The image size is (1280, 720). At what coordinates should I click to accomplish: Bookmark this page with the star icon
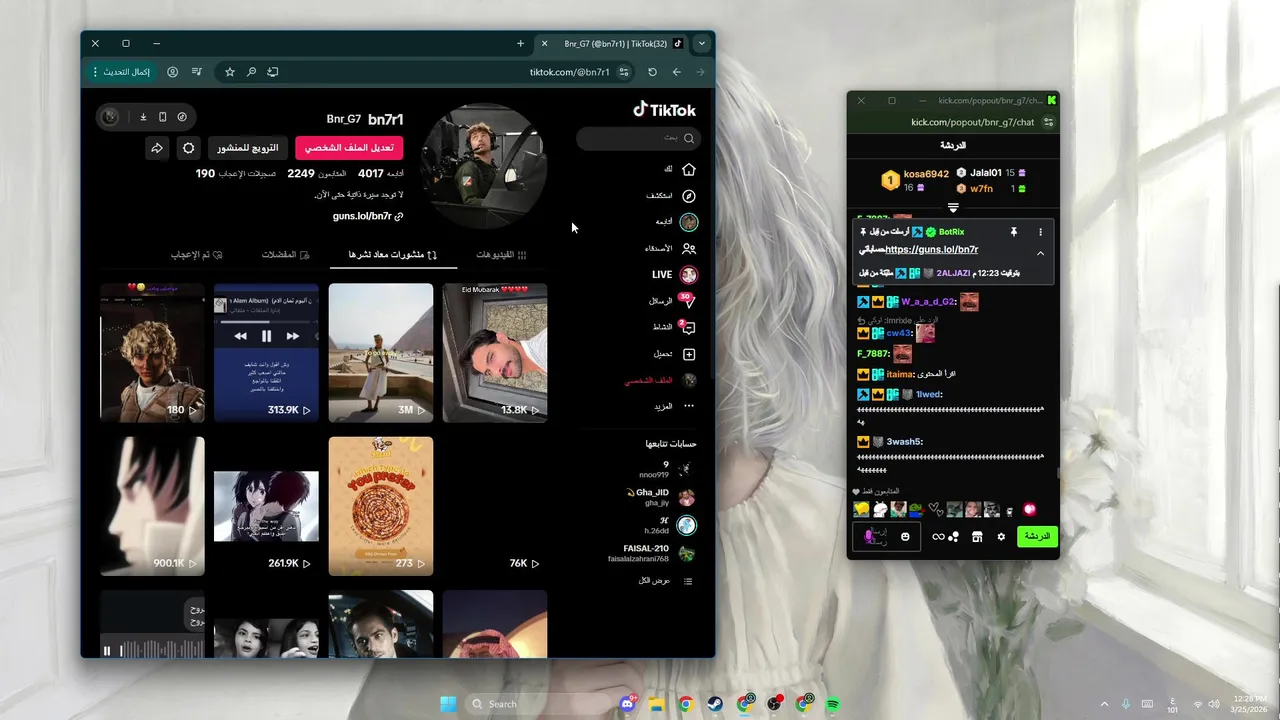(x=230, y=72)
